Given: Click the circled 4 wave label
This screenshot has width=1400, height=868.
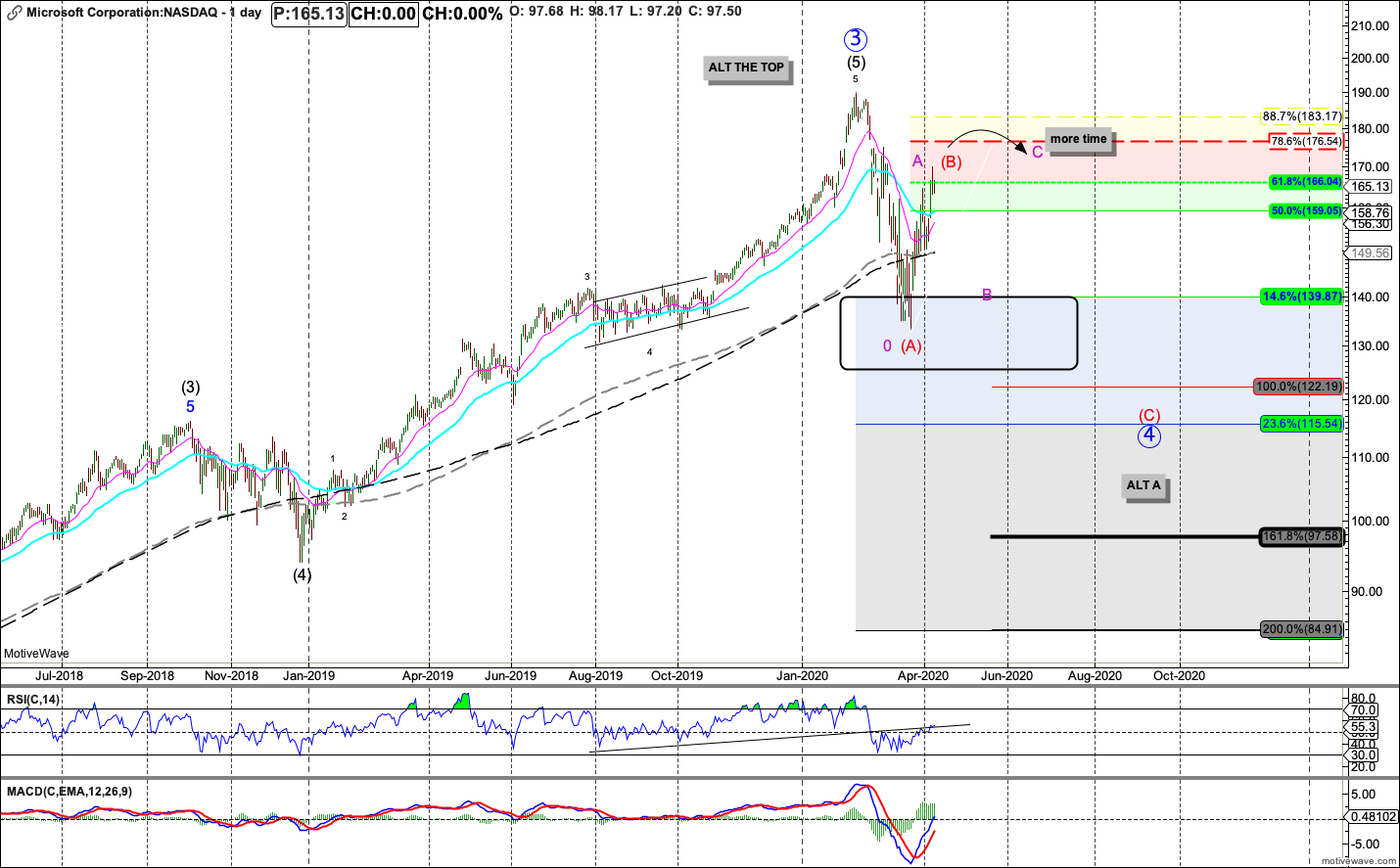Looking at the screenshot, I should (1149, 436).
